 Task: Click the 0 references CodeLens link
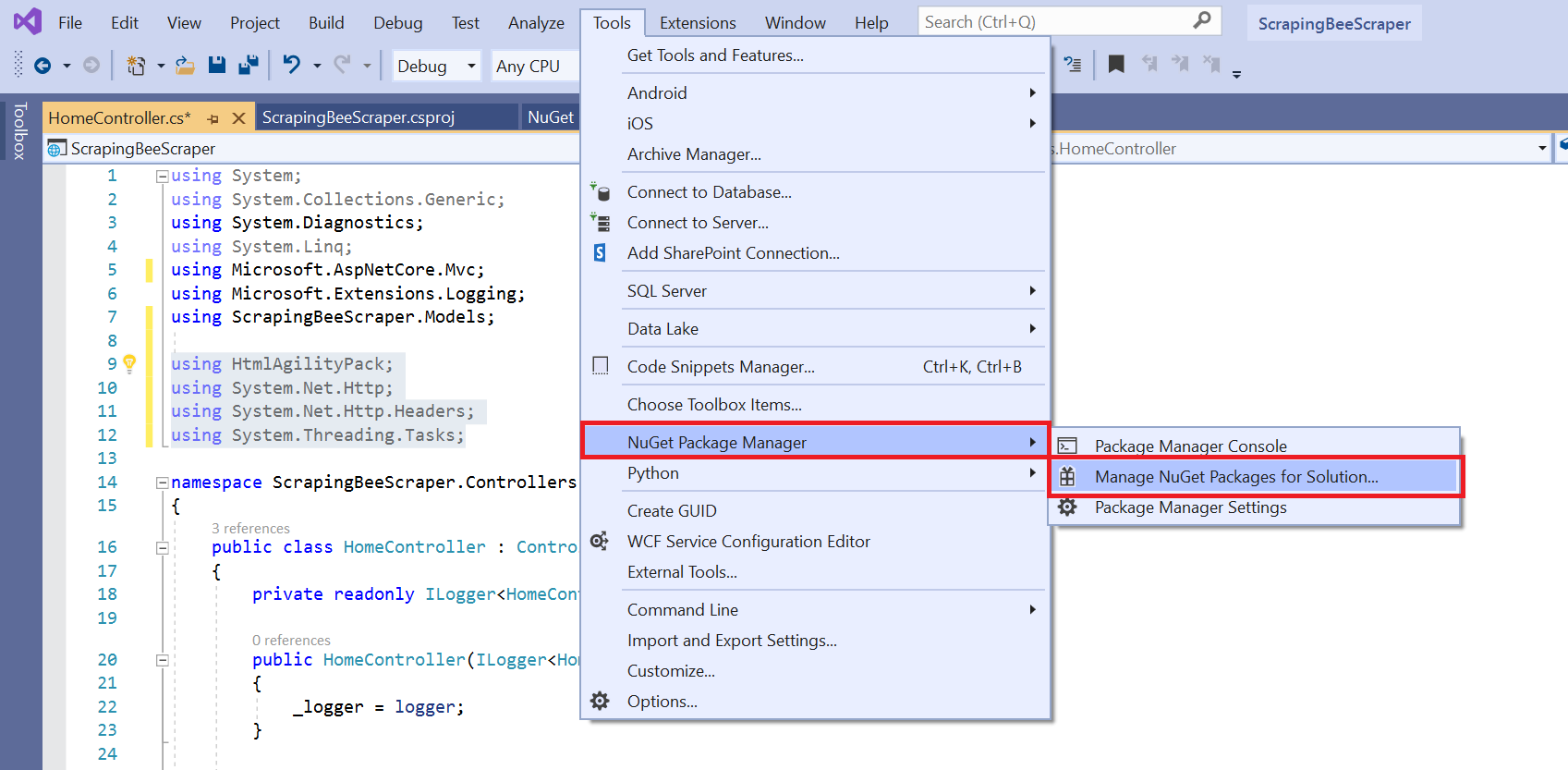tap(291, 640)
